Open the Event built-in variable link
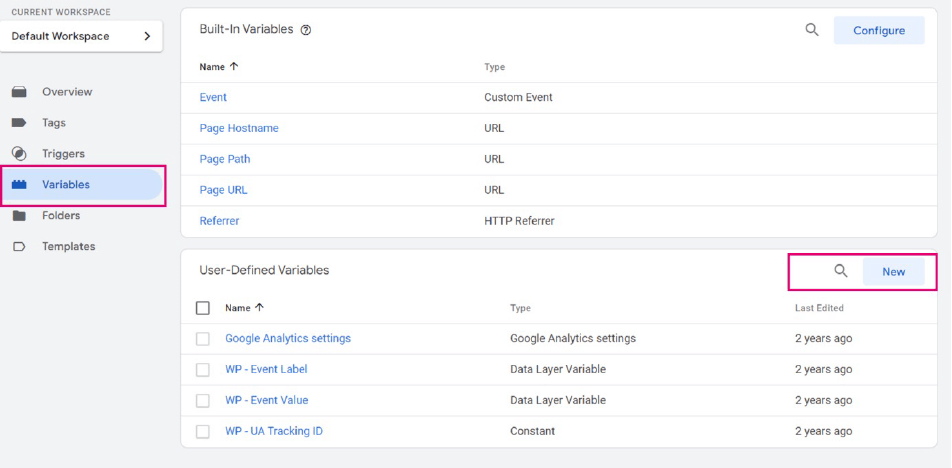The height and width of the screenshot is (468, 952). (x=213, y=97)
